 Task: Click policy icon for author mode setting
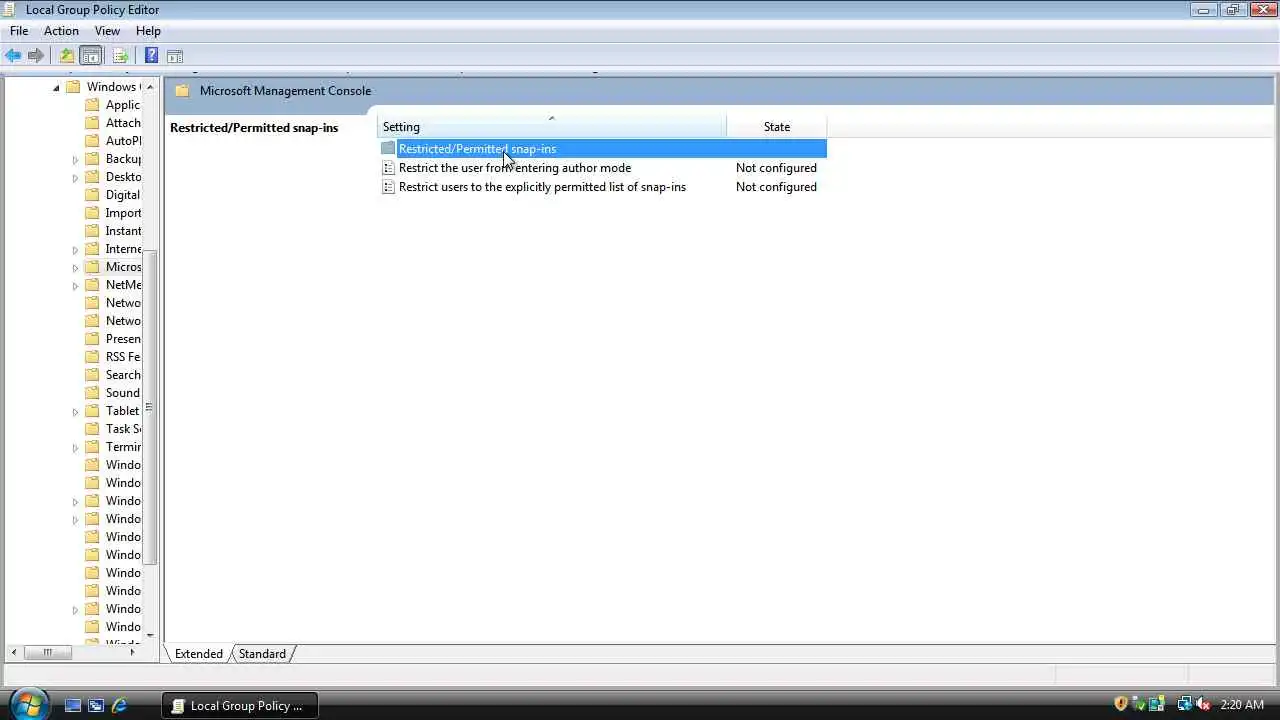point(388,168)
